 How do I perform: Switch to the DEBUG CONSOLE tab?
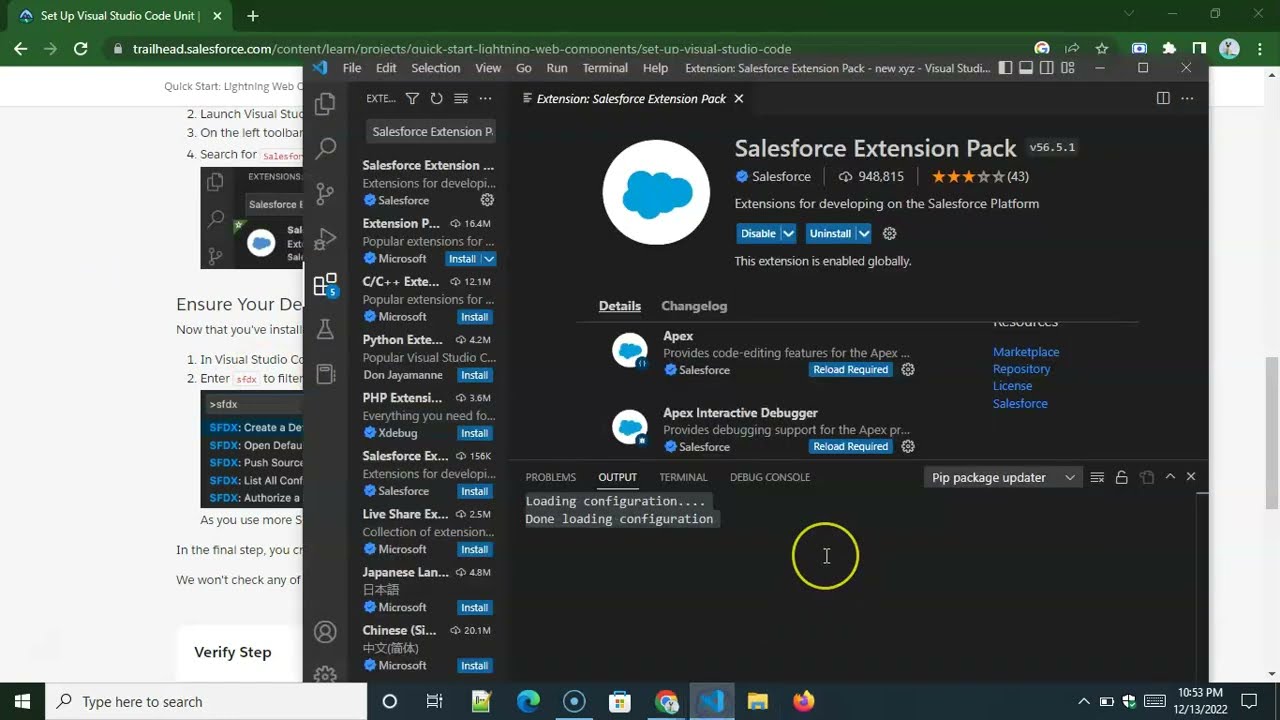770,477
